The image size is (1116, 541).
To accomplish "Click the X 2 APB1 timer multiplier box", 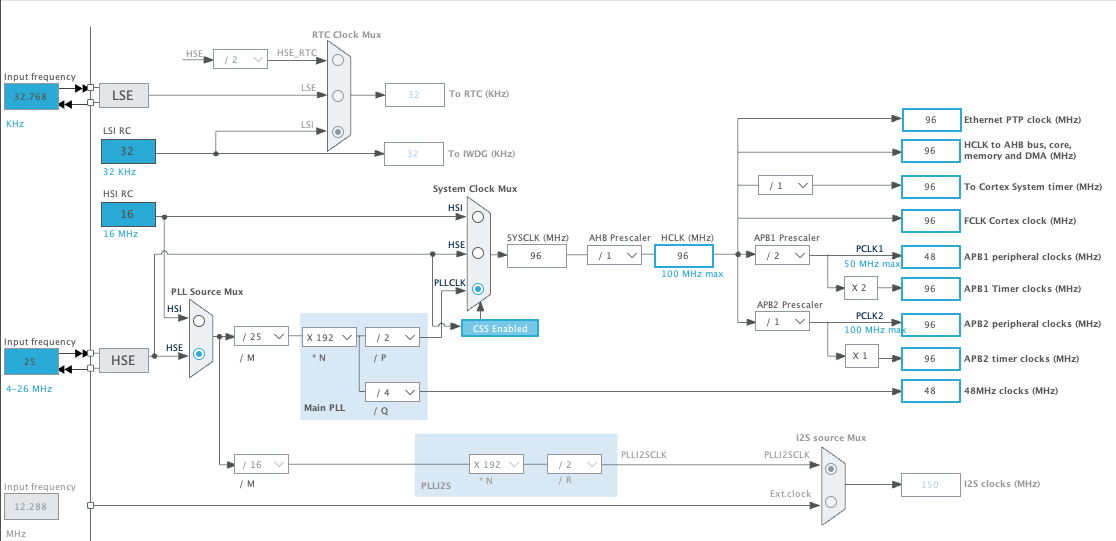I will [x=862, y=288].
